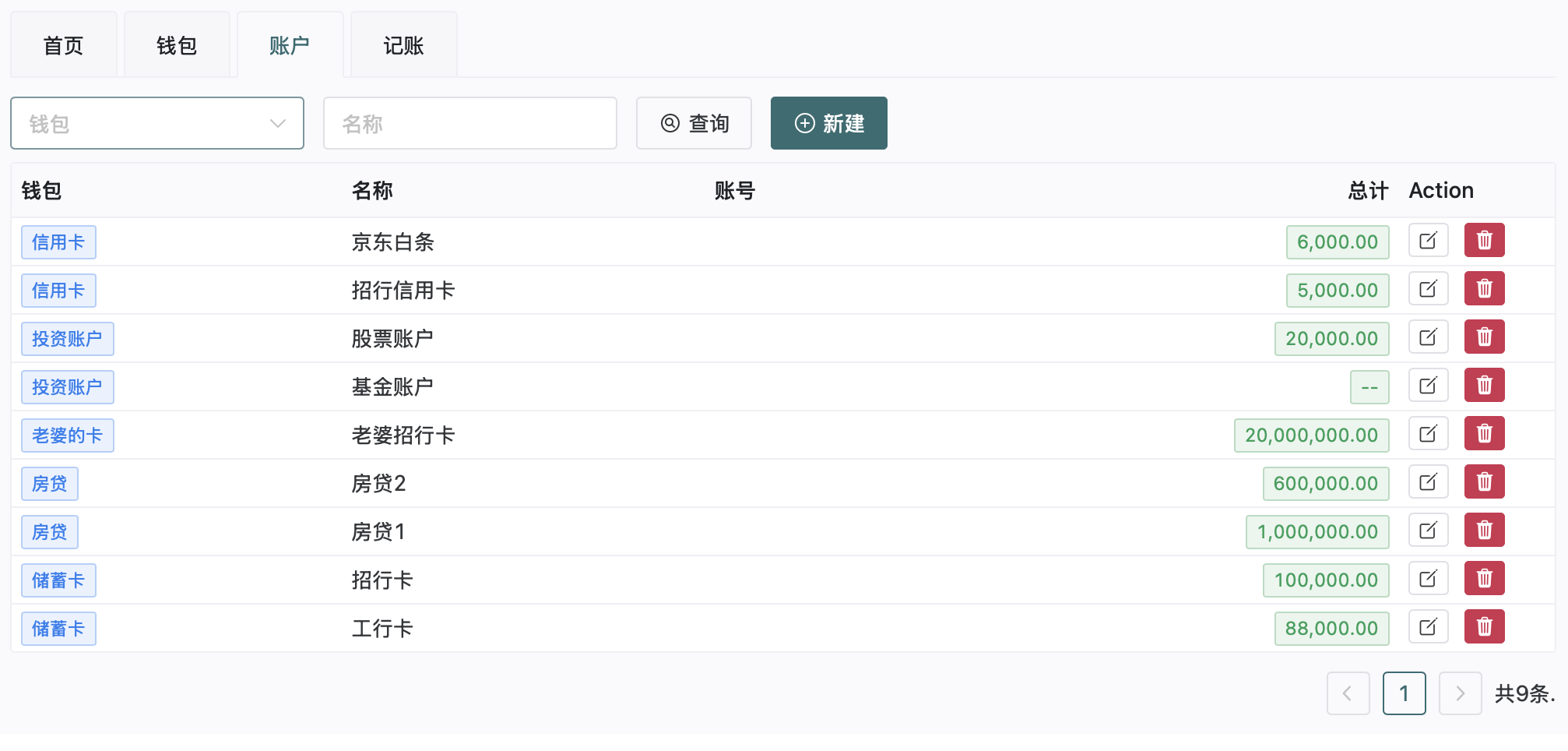Click the 房贷 tag in 房贷2 row
The width and height of the screenshot is (1568, 751).
click(x=50, y=484)
